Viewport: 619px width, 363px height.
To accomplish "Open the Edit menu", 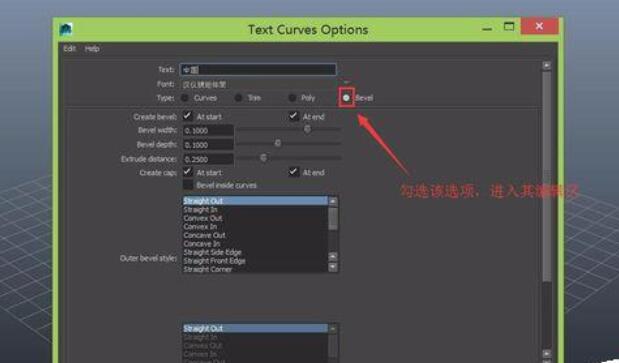I will coord(69,49).
